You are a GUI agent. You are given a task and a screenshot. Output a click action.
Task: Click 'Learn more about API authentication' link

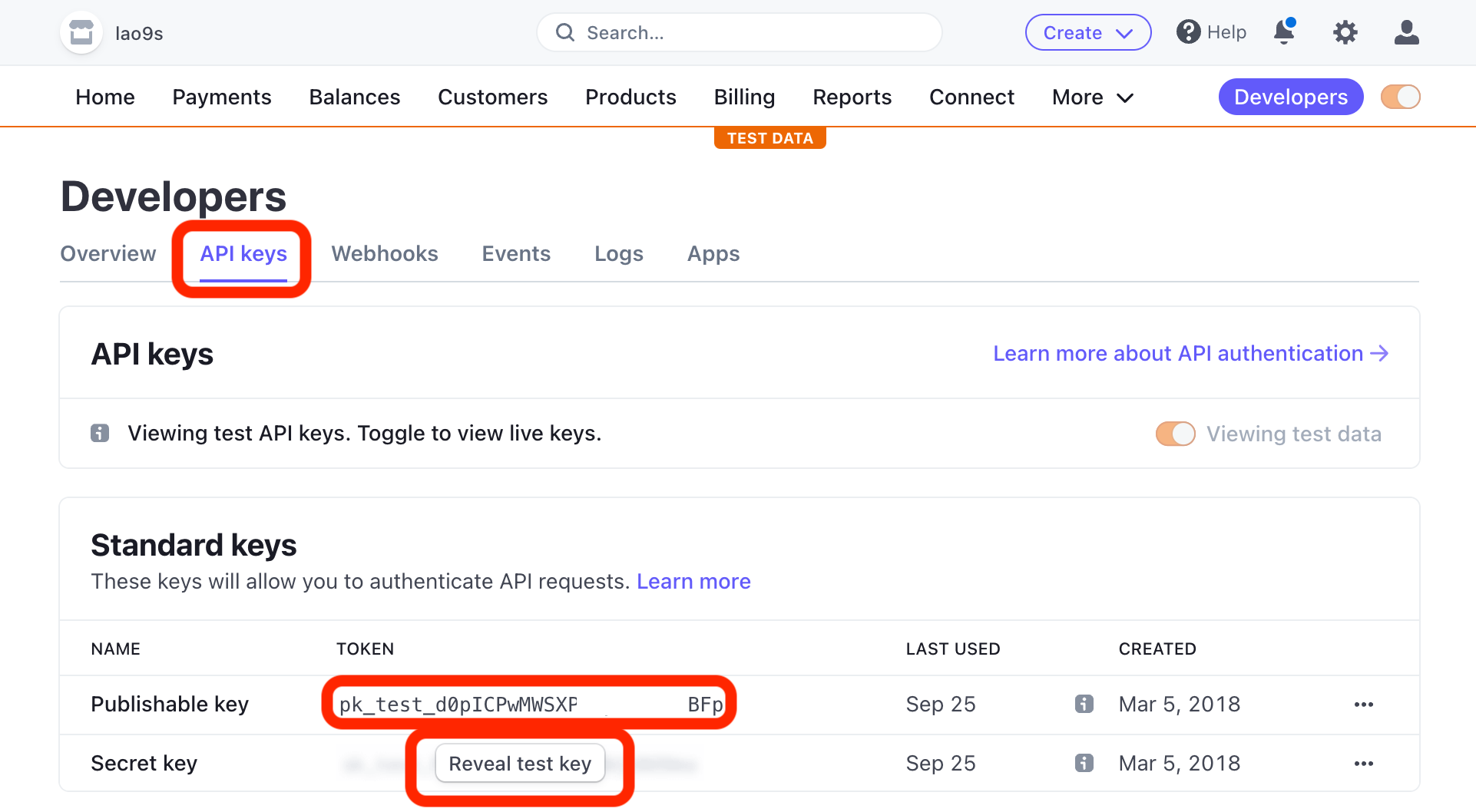pos(1190,353)
